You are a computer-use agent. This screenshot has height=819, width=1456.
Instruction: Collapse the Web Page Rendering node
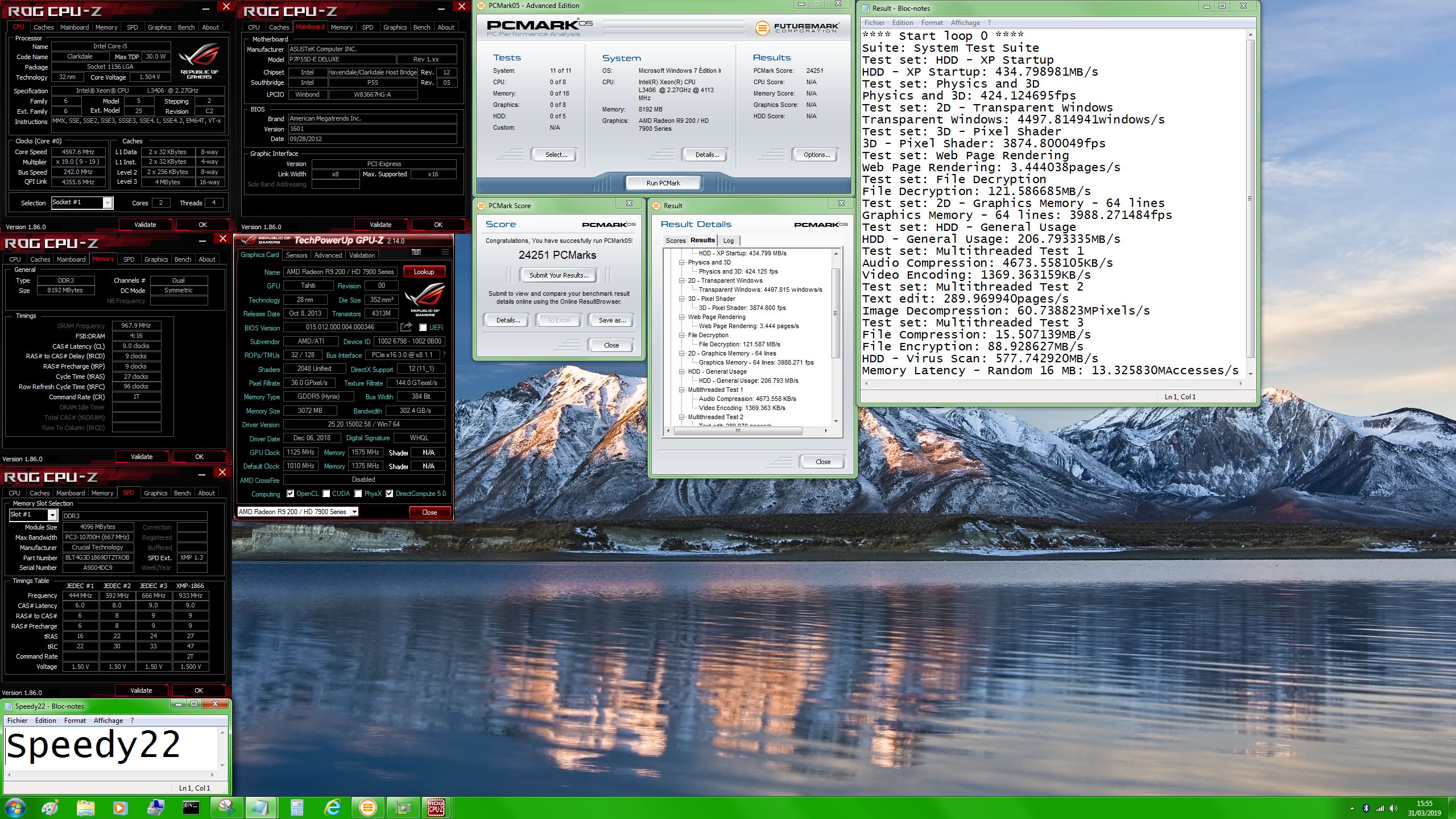681,317
